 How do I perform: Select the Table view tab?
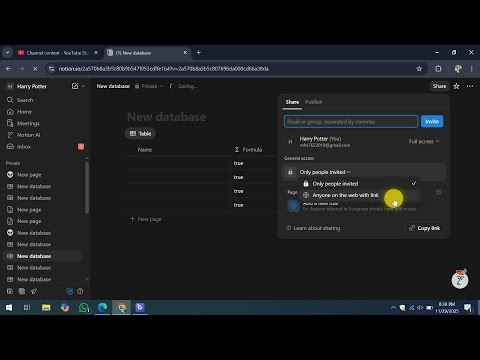tap(140, 134)
